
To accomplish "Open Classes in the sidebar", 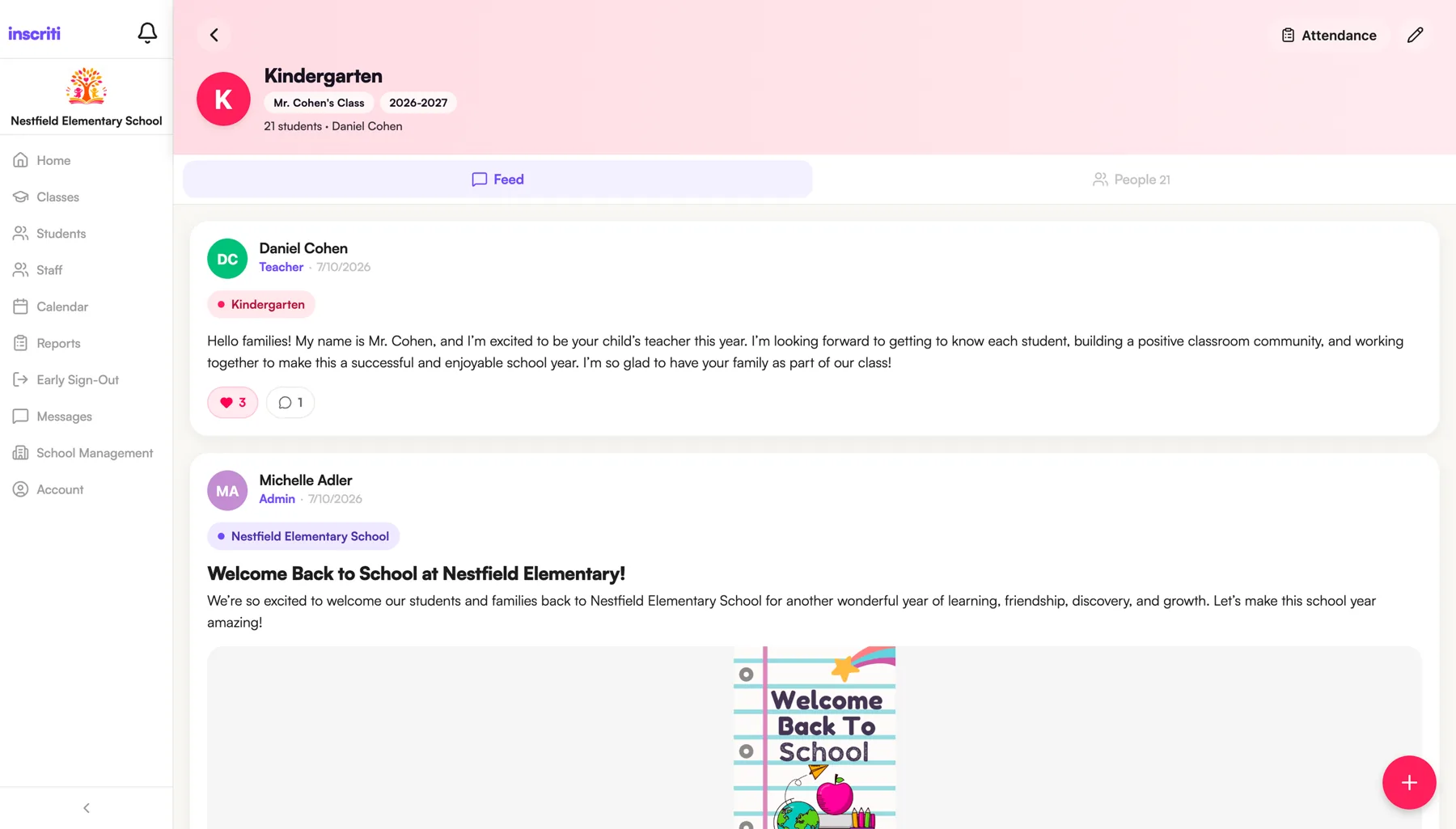I will point(87,197).
